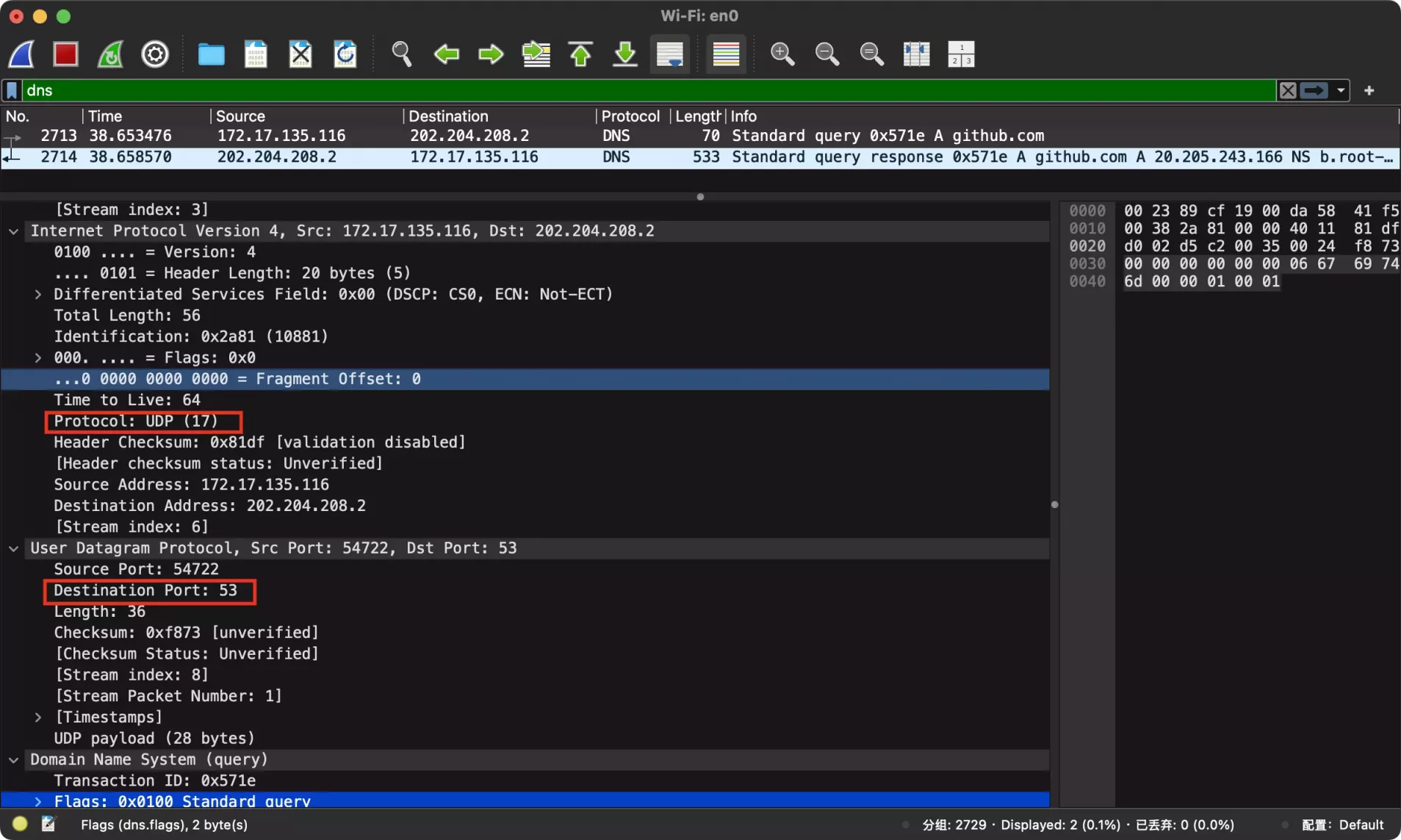1401x840 pixels.
Task: Expand the [Timestamps] row
Action: [x=37, y=717]
